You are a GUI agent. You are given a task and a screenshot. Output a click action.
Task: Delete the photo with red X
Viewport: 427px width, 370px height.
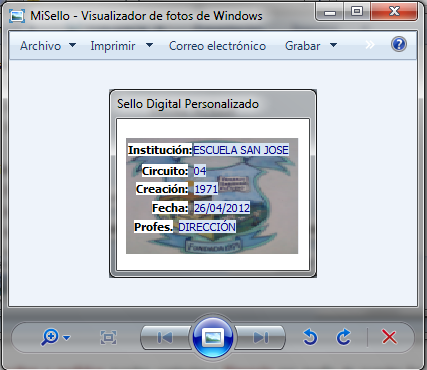pyautogui.click(x=389, y=337)
